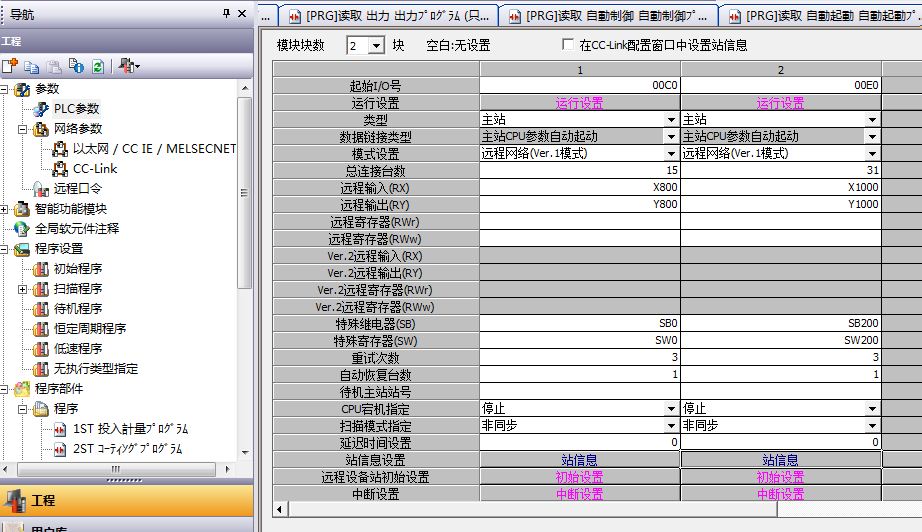Click the Refresh icon in navigation toolbar
This screenshot has width=922, height=532.
tap(97, 66)
